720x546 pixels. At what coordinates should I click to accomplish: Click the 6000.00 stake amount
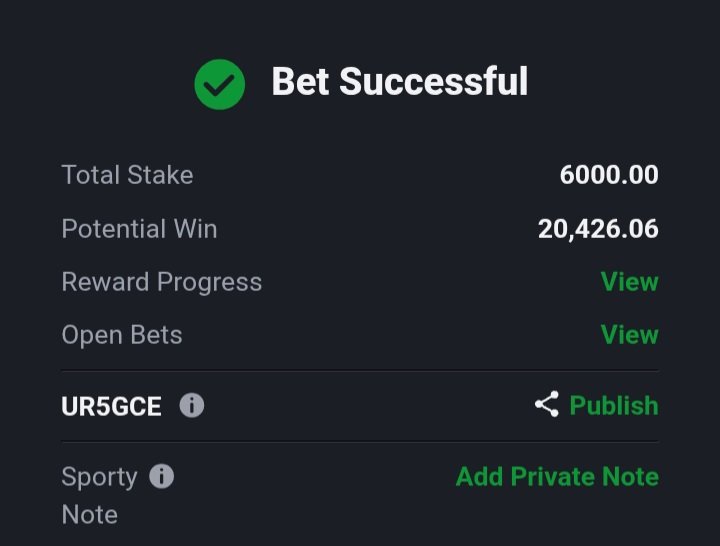pyautogui.click(x=609, y=175)
